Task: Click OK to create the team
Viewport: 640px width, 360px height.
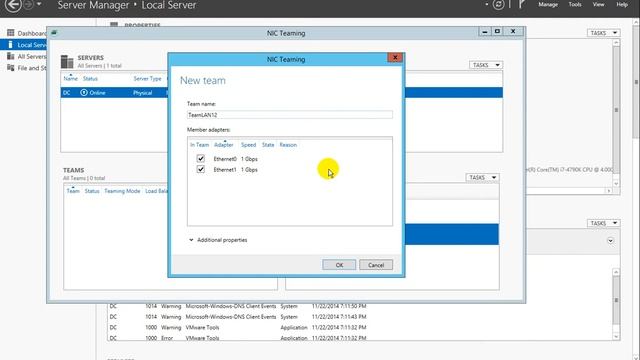Action: click(x=339, y=265)
